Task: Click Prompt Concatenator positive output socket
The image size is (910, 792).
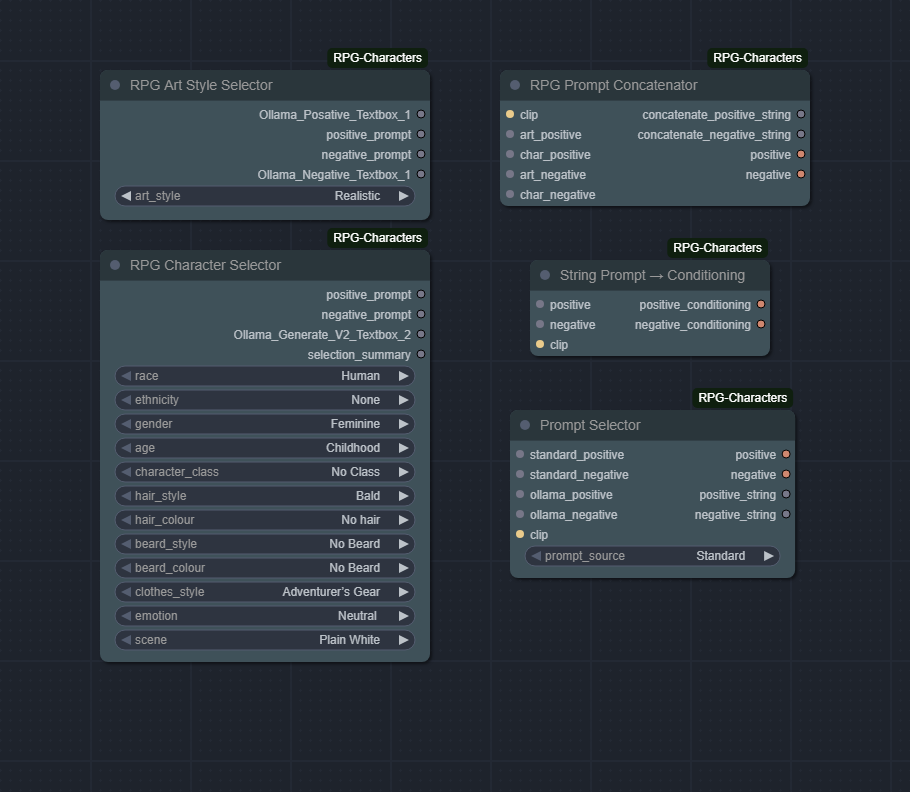Action: point(801,154)
